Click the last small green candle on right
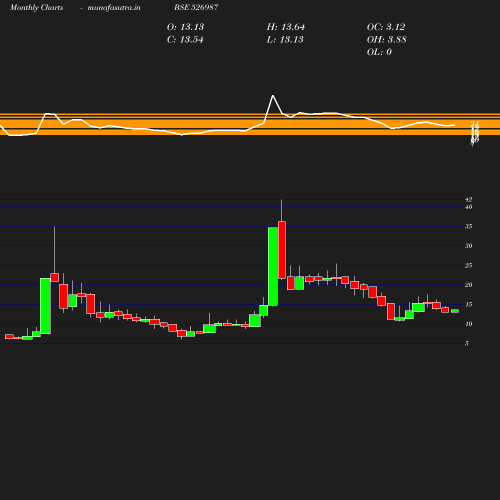Screen dimensions: 500x500 pyautogui.click(x=455, y=311)
